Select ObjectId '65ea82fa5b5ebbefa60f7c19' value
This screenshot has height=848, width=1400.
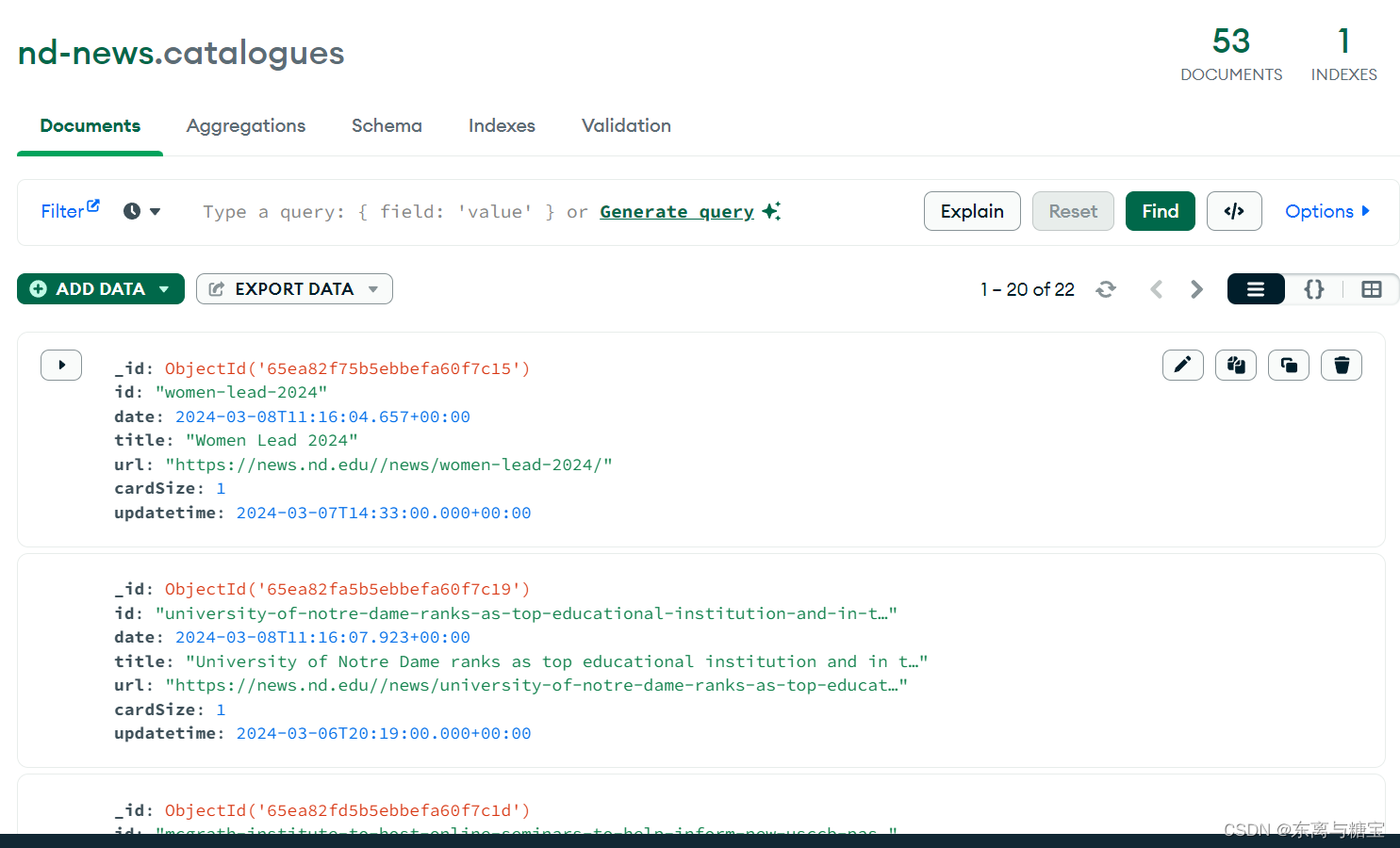pos(348,589)
